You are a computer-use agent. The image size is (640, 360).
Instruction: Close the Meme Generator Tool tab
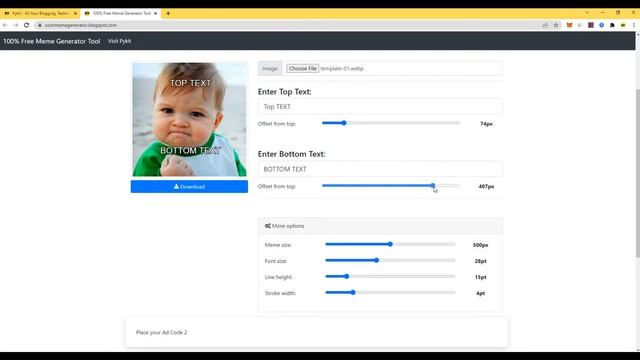coord(156,13)
